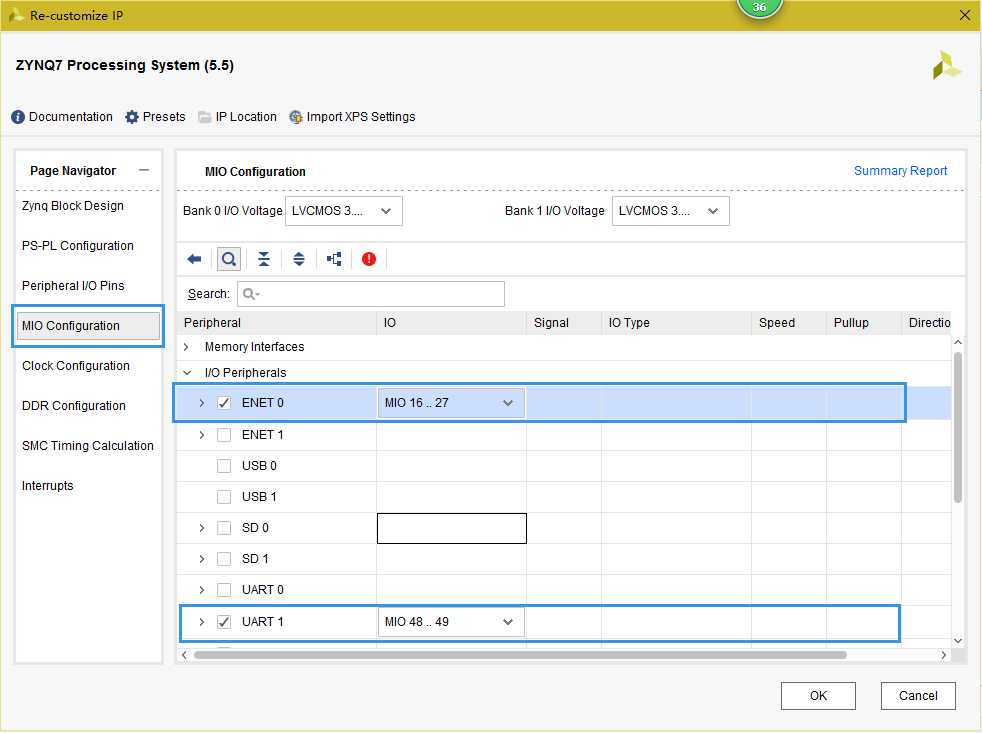The image size is (982, 733).
Task: Minimize the Page Navigator panel
Action: point(144,170)
